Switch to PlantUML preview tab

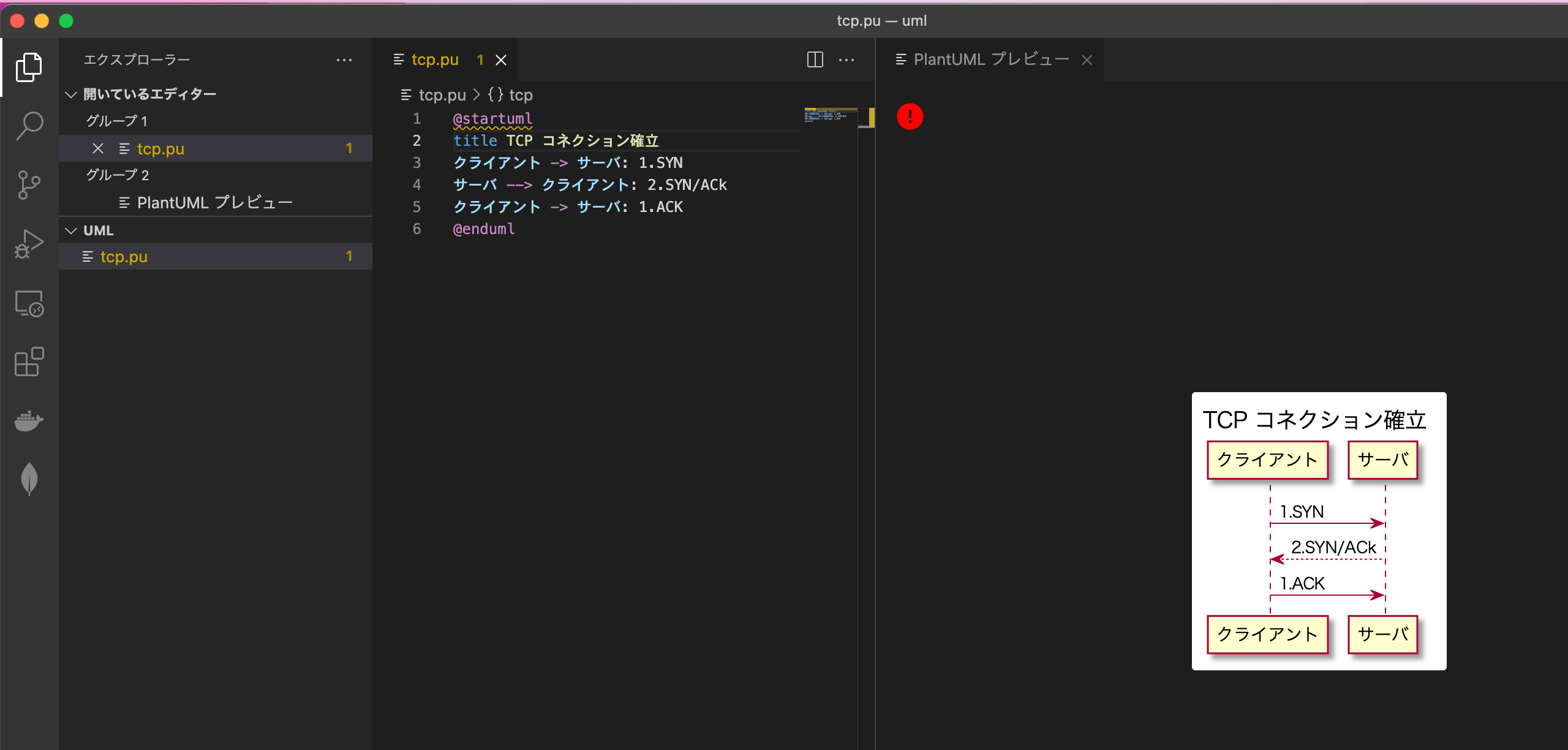(x=990, y=59)
